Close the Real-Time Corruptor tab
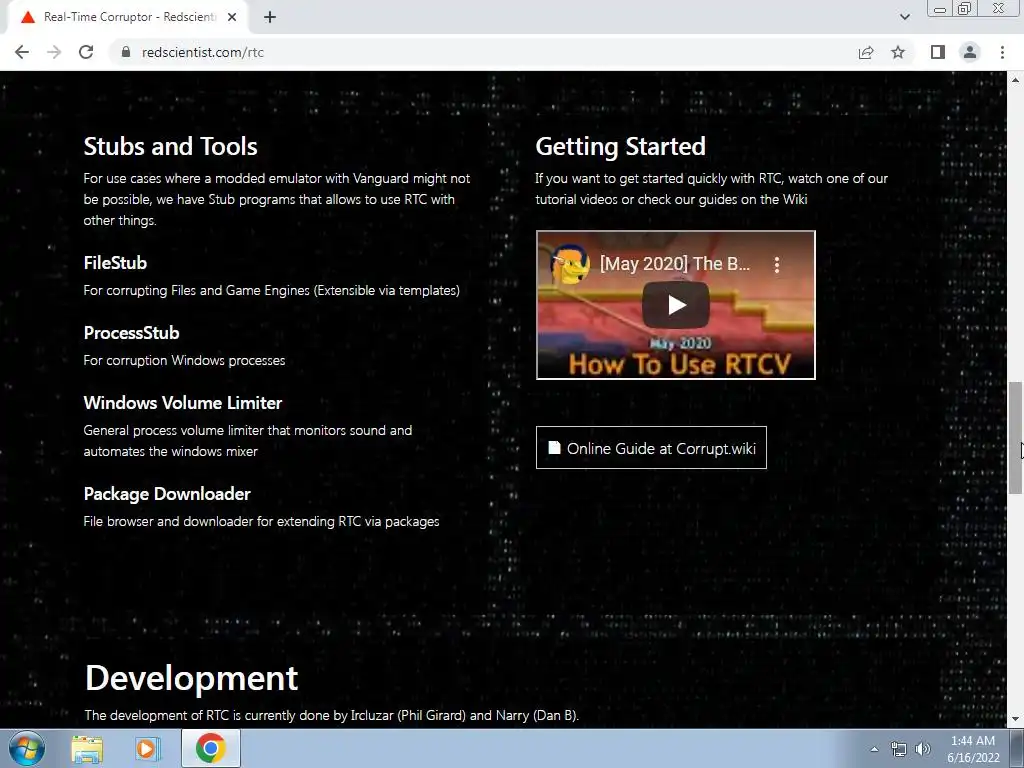Screen dimensions: 1024x768 pos(232,17)
